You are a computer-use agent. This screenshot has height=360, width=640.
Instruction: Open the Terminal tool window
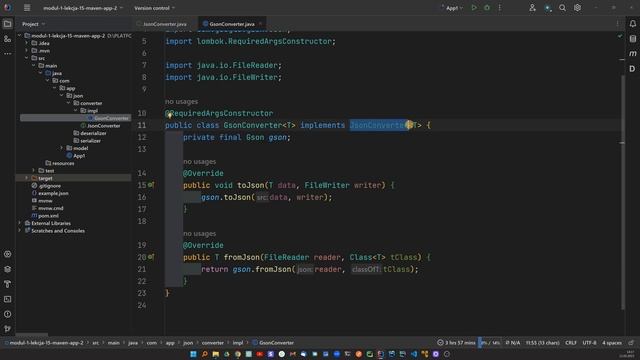pyautogui.click(x=7, y=299)
